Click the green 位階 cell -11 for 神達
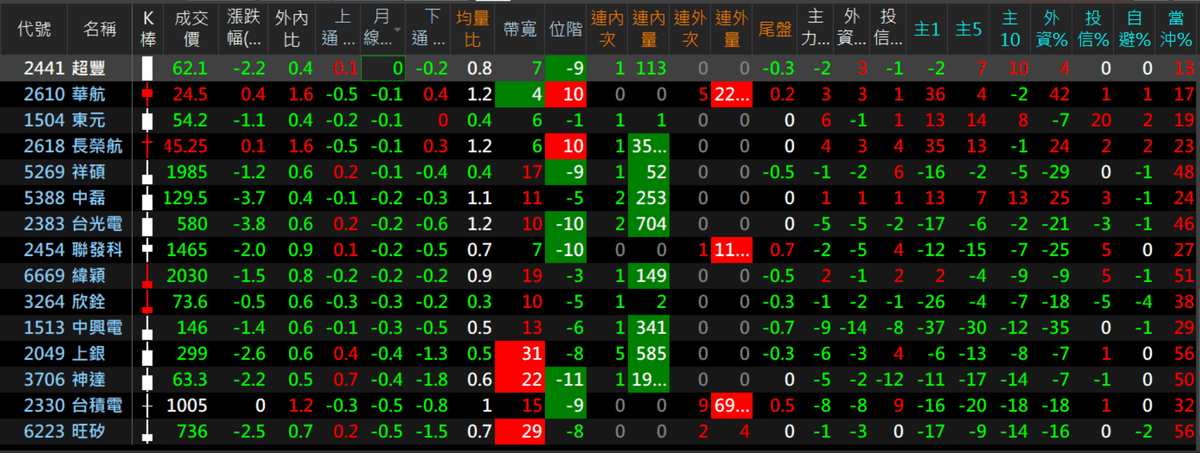The width and height of the screenshot is (1200, 453). (x=566, y=379)
